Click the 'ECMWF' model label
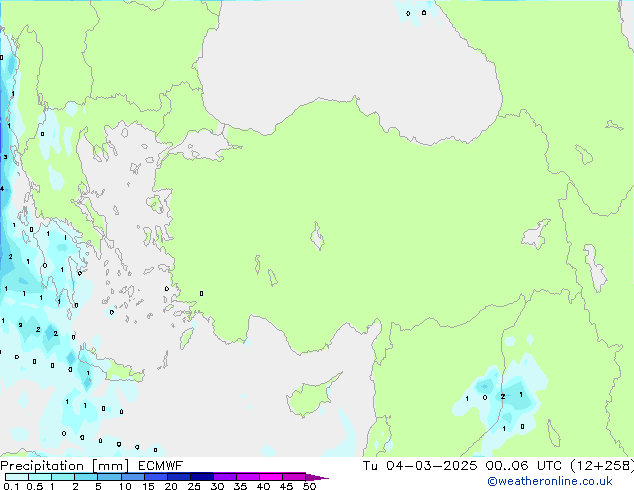Image resolution: width=634 pixels, height=490 pixels. [161, 466]
